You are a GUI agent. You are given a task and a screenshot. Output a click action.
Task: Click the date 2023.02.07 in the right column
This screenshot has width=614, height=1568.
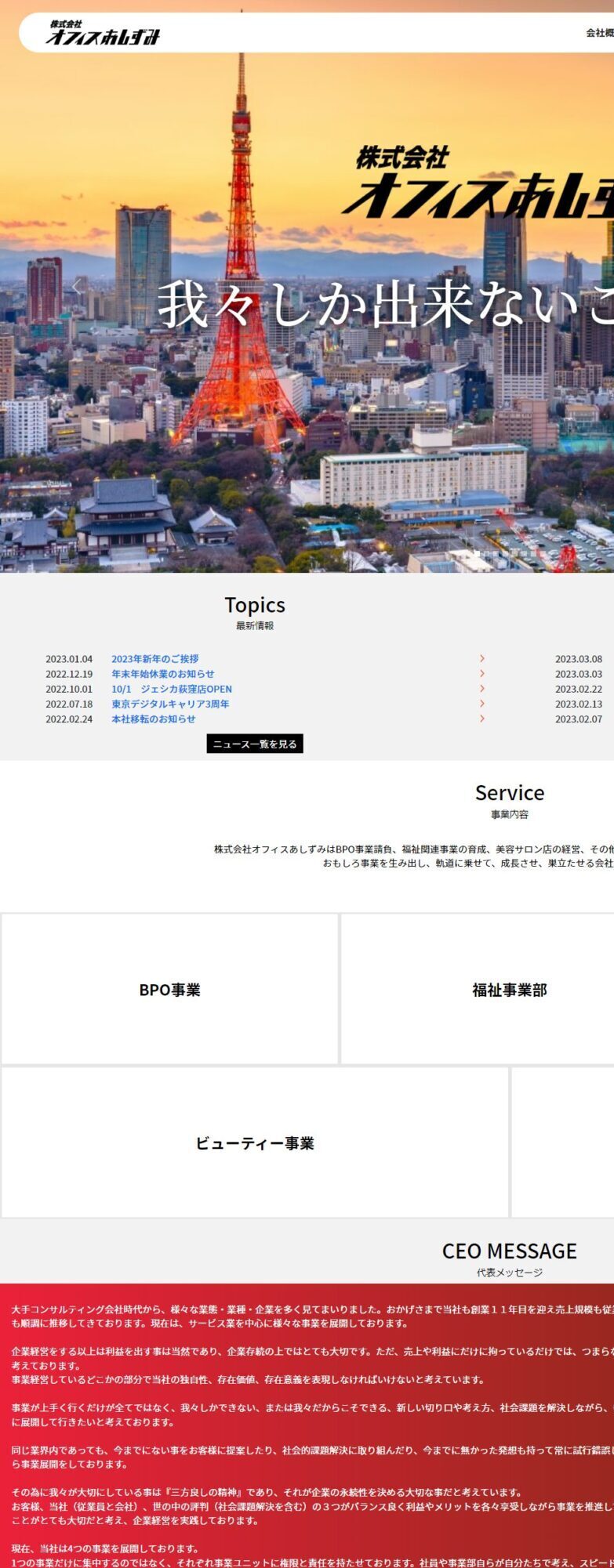click(x=579, y=719)
